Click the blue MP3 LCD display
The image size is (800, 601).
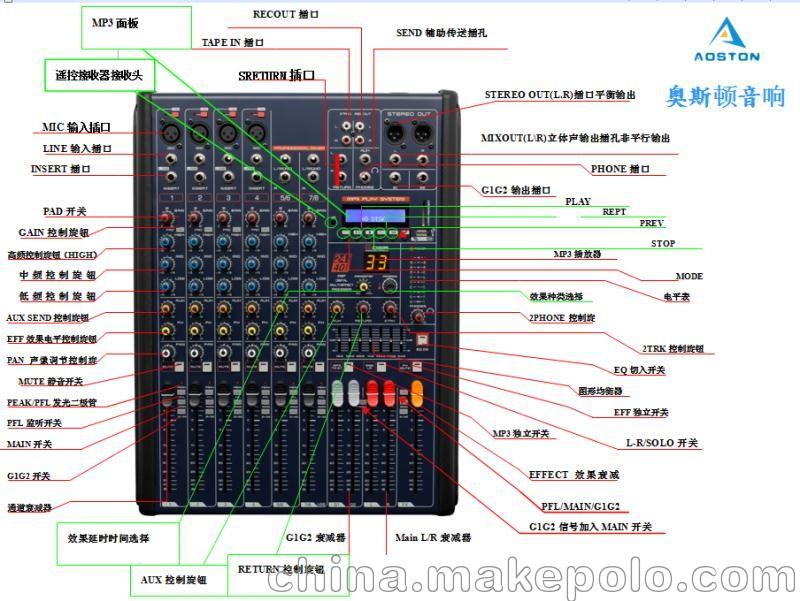tap(376, 216)
